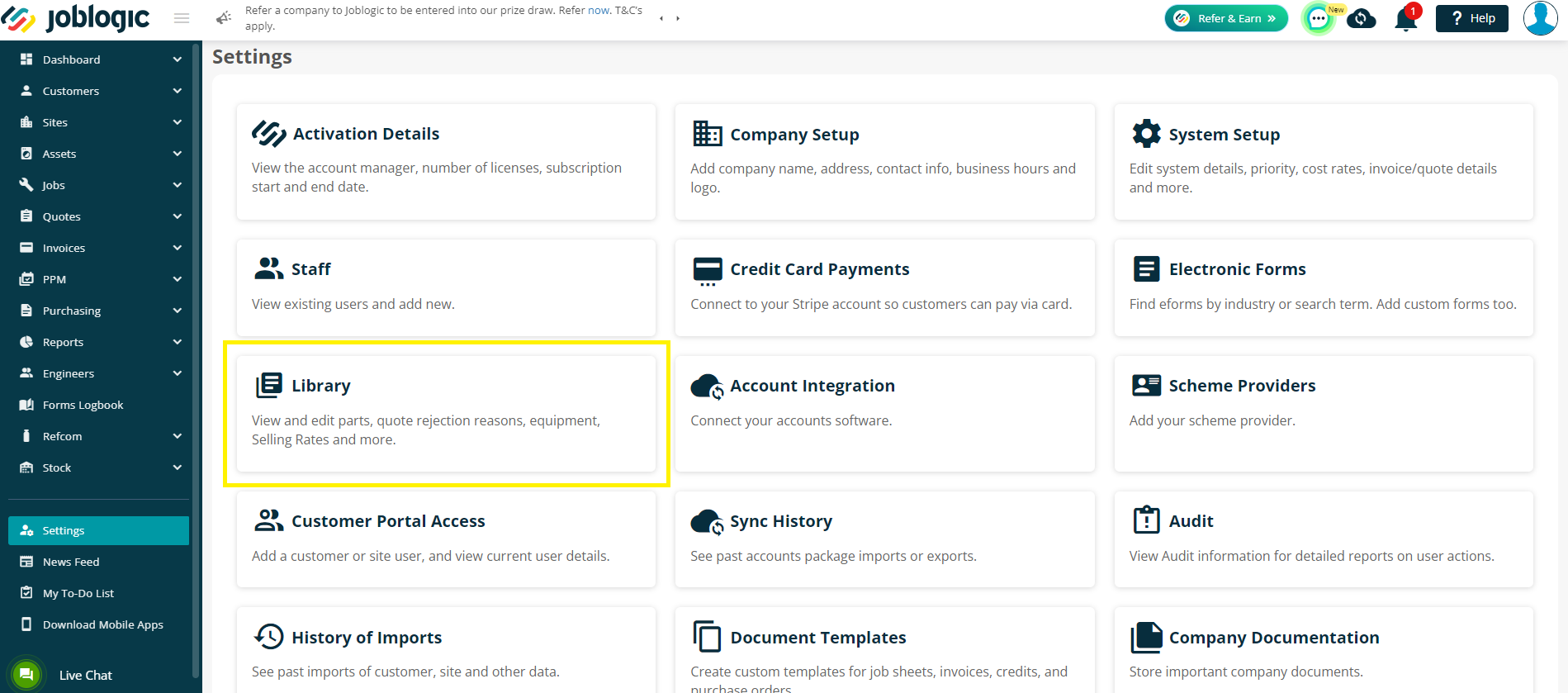Viewport: 1568px width, 693px height.
Task: Show the next announcement with right arrow
Action: (x=678, y=18)
